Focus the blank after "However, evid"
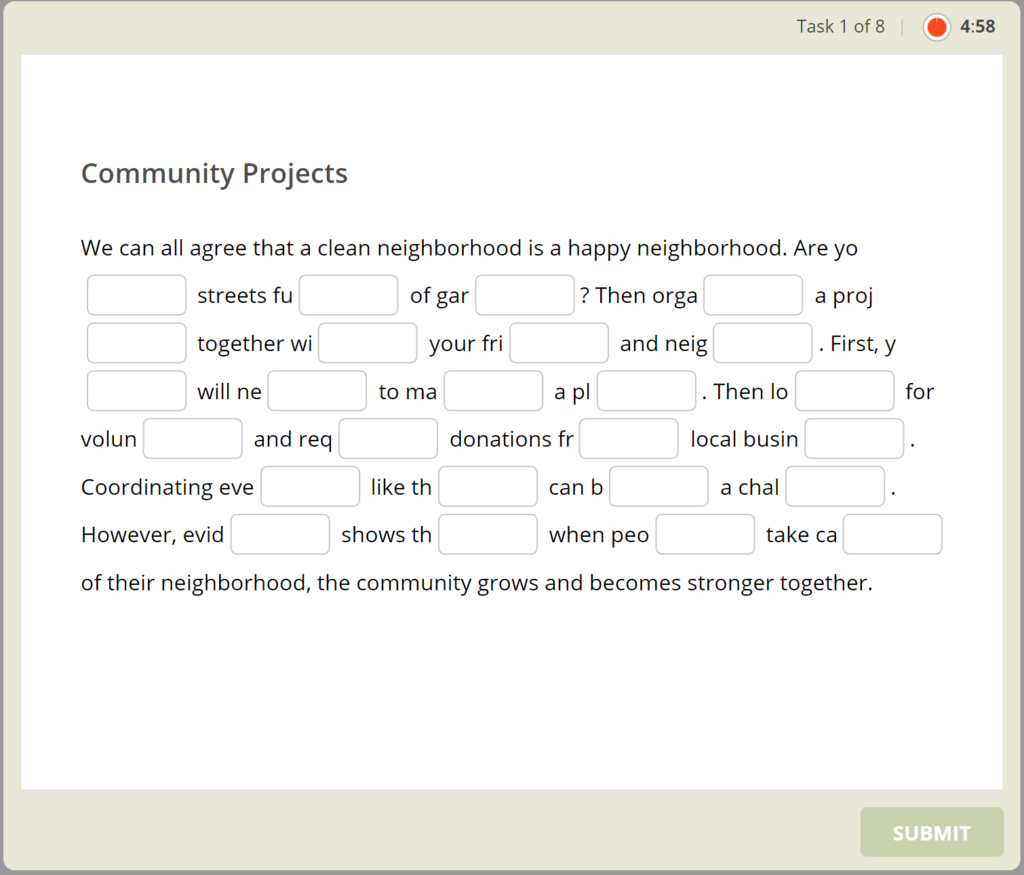The width and height of the screenshot is (1024, 875). [x=280, y=535]
